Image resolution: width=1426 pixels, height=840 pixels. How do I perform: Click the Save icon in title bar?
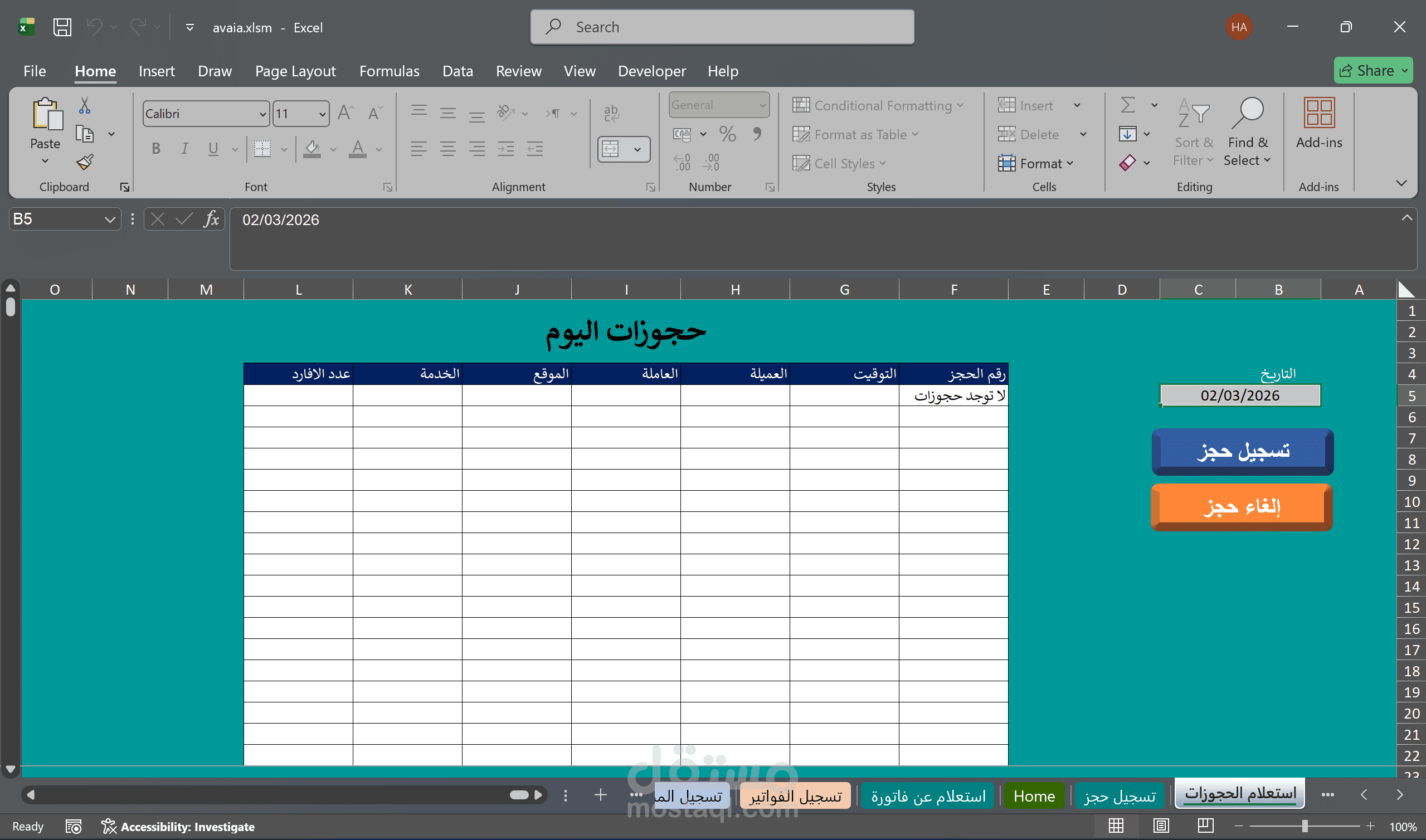(x=62, y=27)
